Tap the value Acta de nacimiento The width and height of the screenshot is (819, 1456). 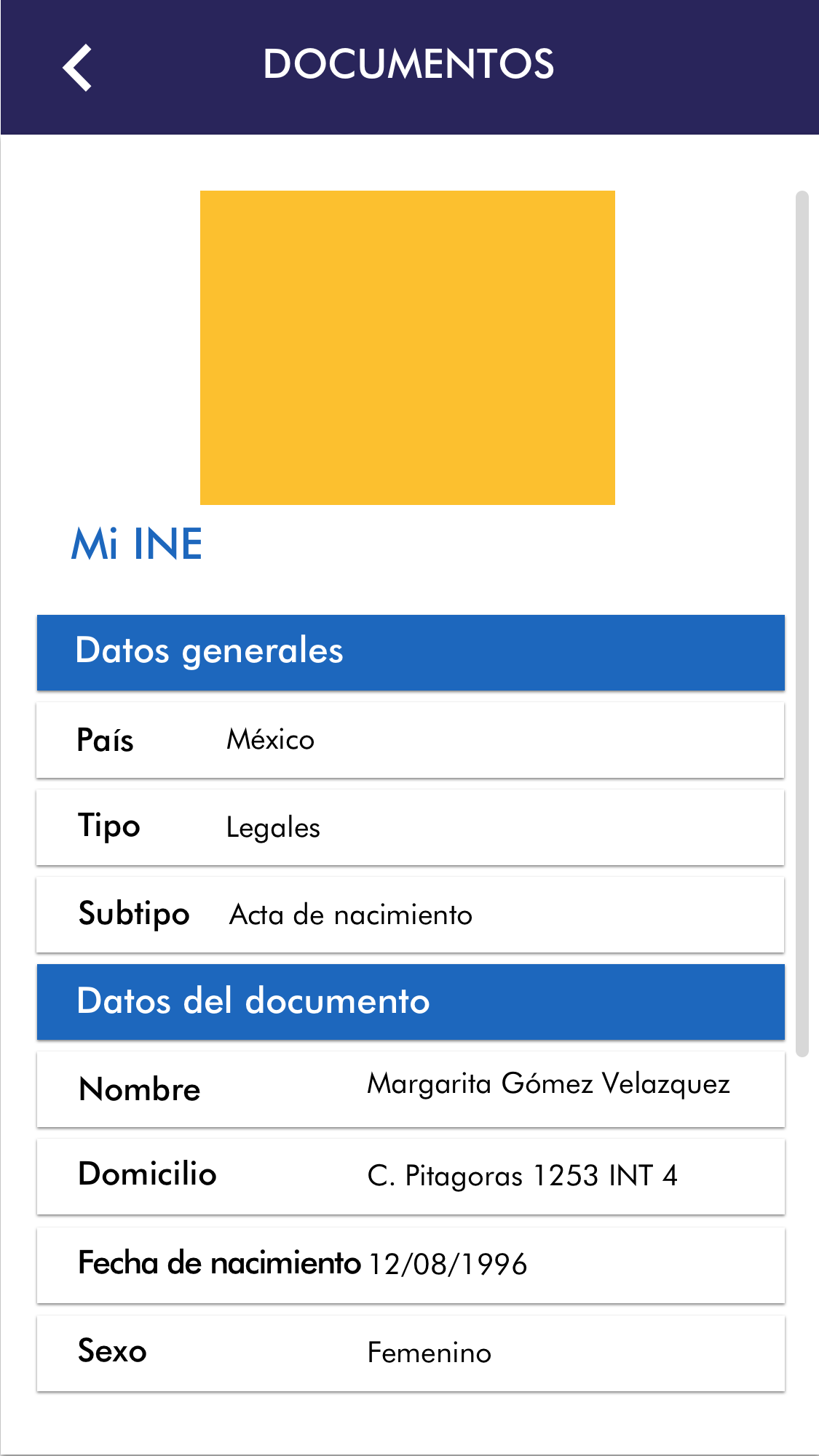(x=351, y=915)
